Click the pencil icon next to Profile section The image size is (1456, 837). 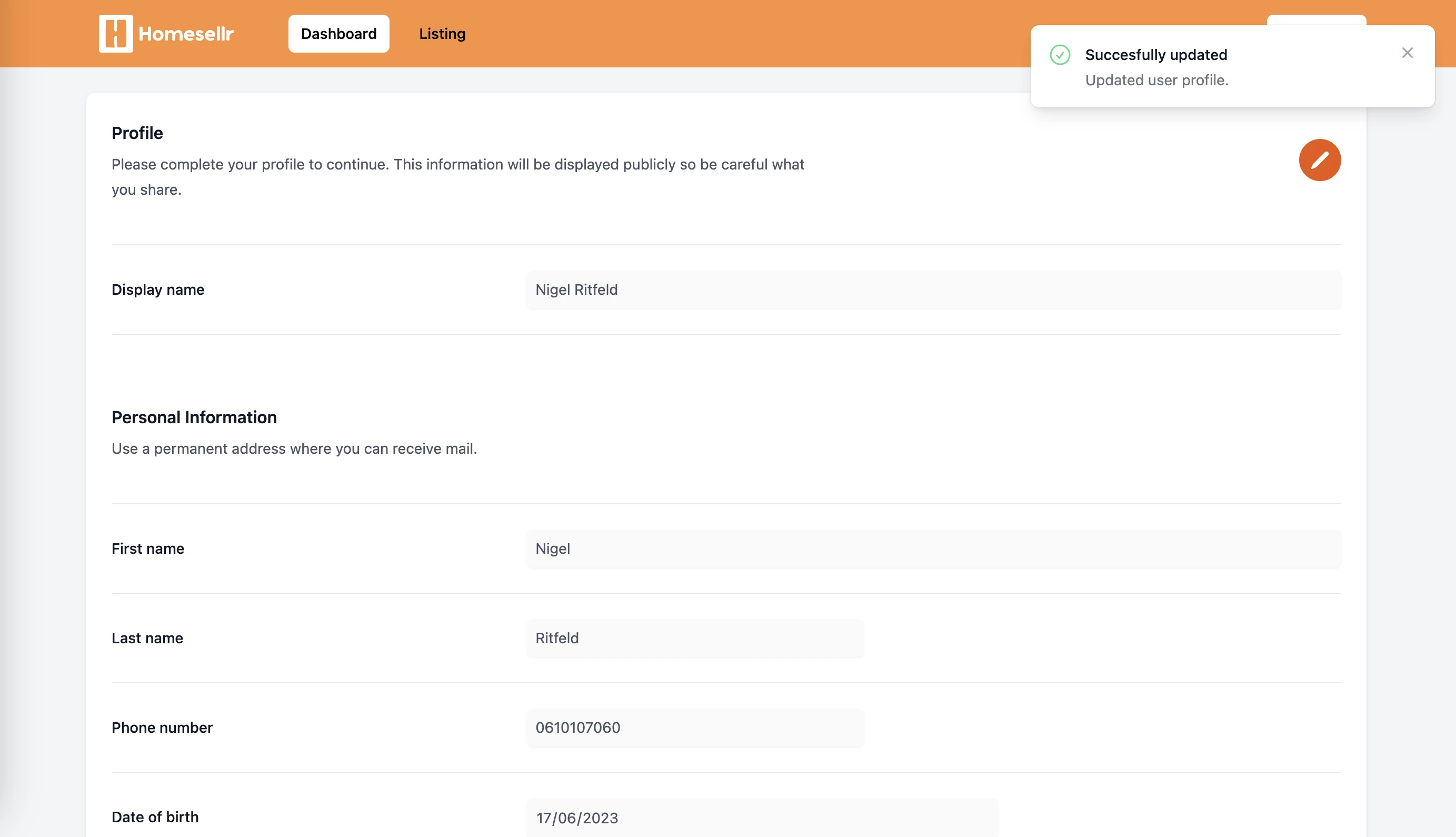[1319, 160]
